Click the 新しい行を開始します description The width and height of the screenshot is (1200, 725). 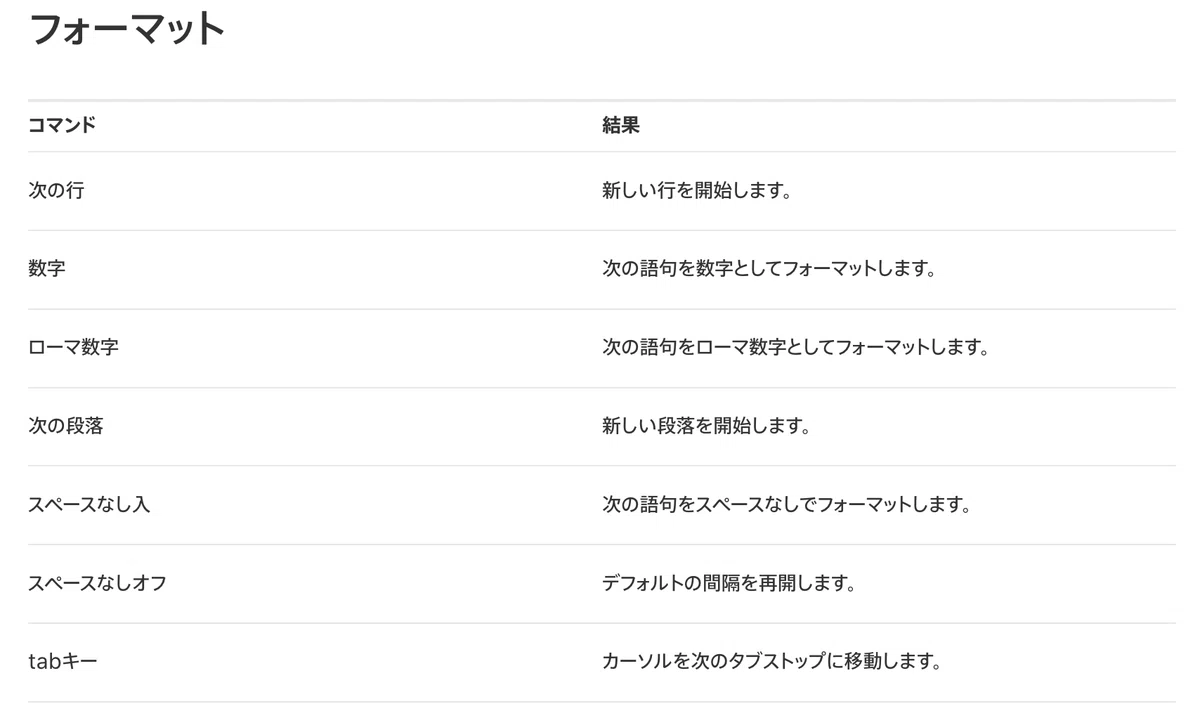click(x=697, y=190)
